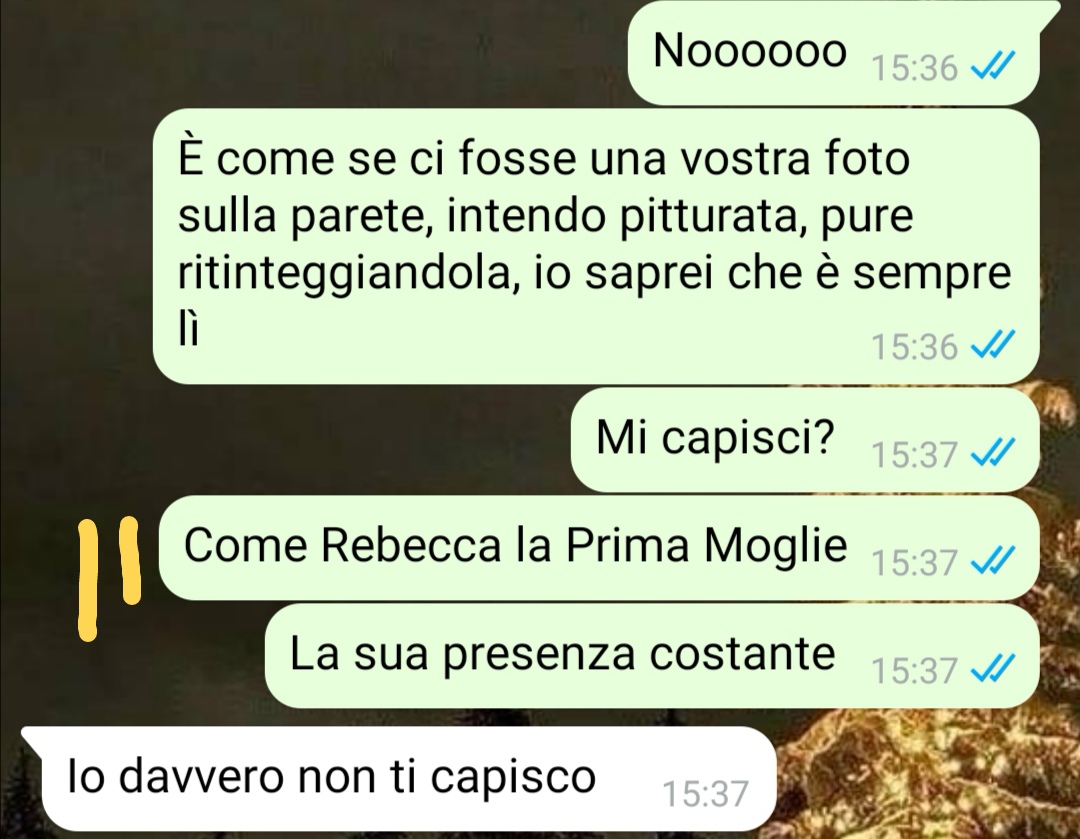1080x839 pixels.
Task: Tap the golden tree wallpaper background area
Action: click(x=923, y=771)
